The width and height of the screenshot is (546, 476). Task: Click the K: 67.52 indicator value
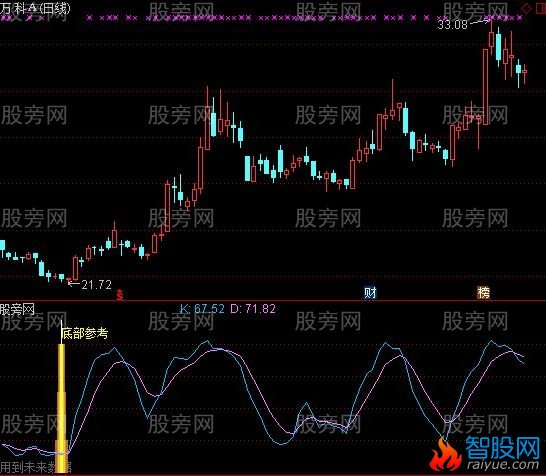click(202, 309)
